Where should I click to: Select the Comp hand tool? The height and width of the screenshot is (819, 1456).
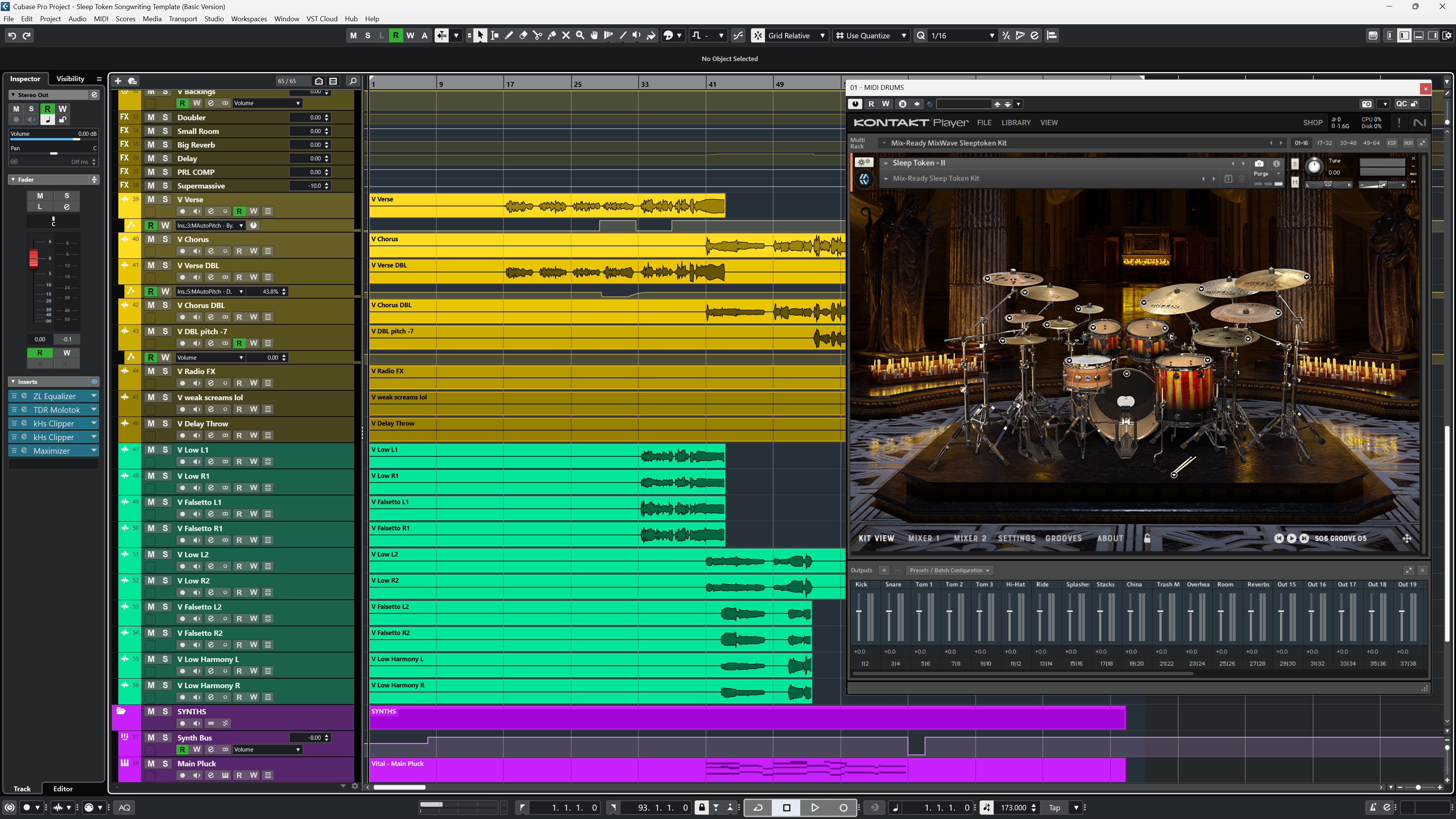(594, 36)
